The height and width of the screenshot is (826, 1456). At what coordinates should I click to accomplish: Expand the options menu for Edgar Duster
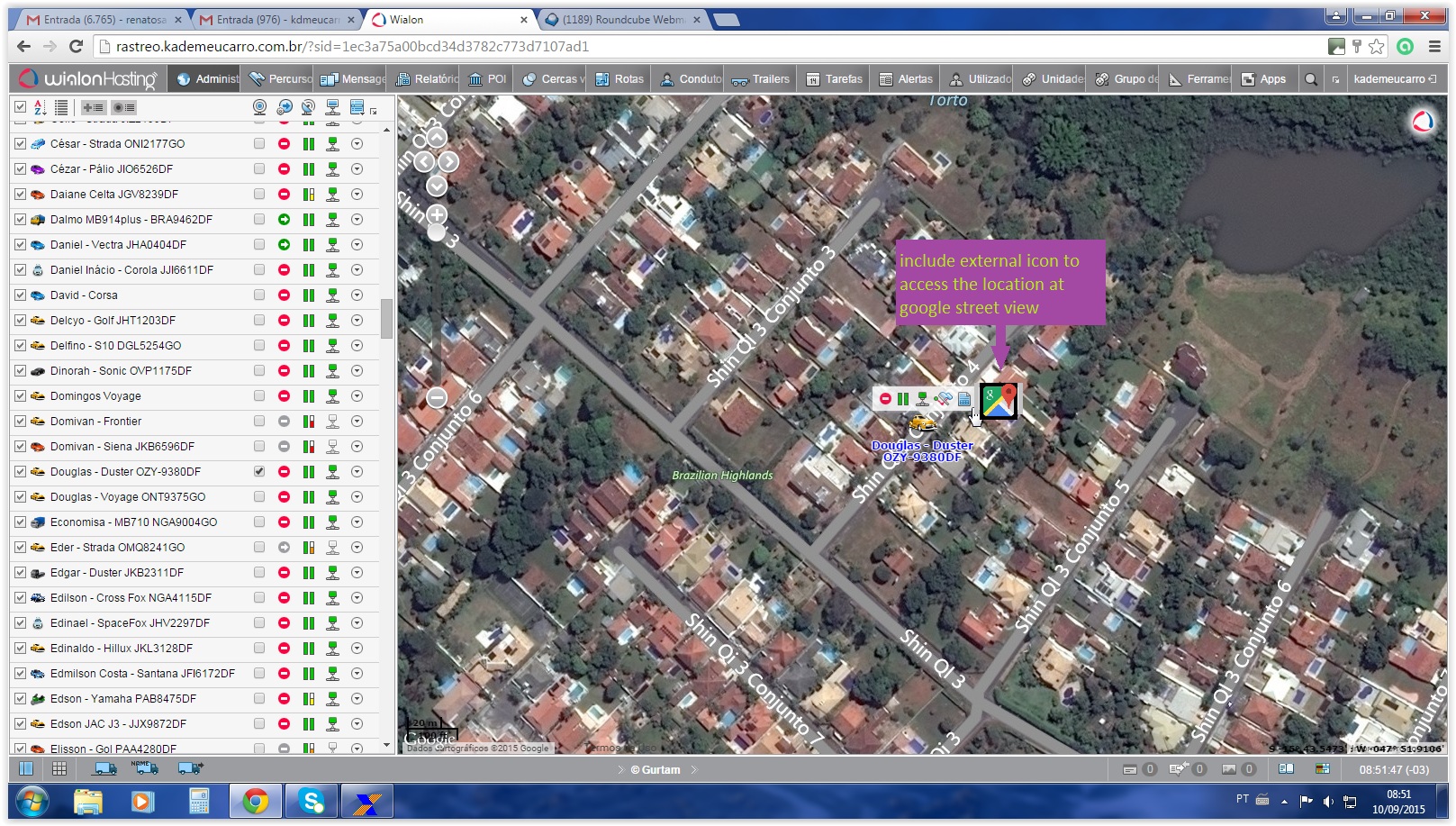(x=357, y=573)
